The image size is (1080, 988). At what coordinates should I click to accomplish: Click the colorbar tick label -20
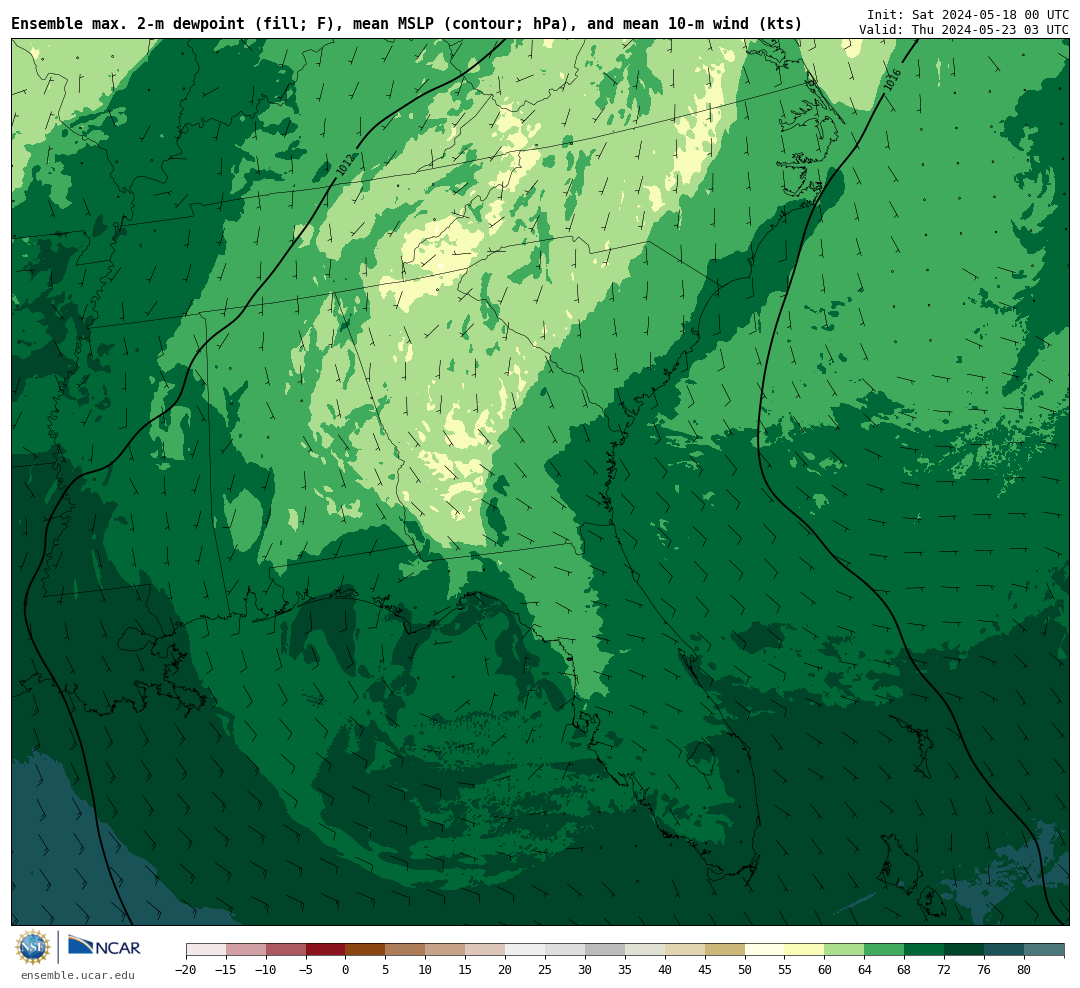186,969
